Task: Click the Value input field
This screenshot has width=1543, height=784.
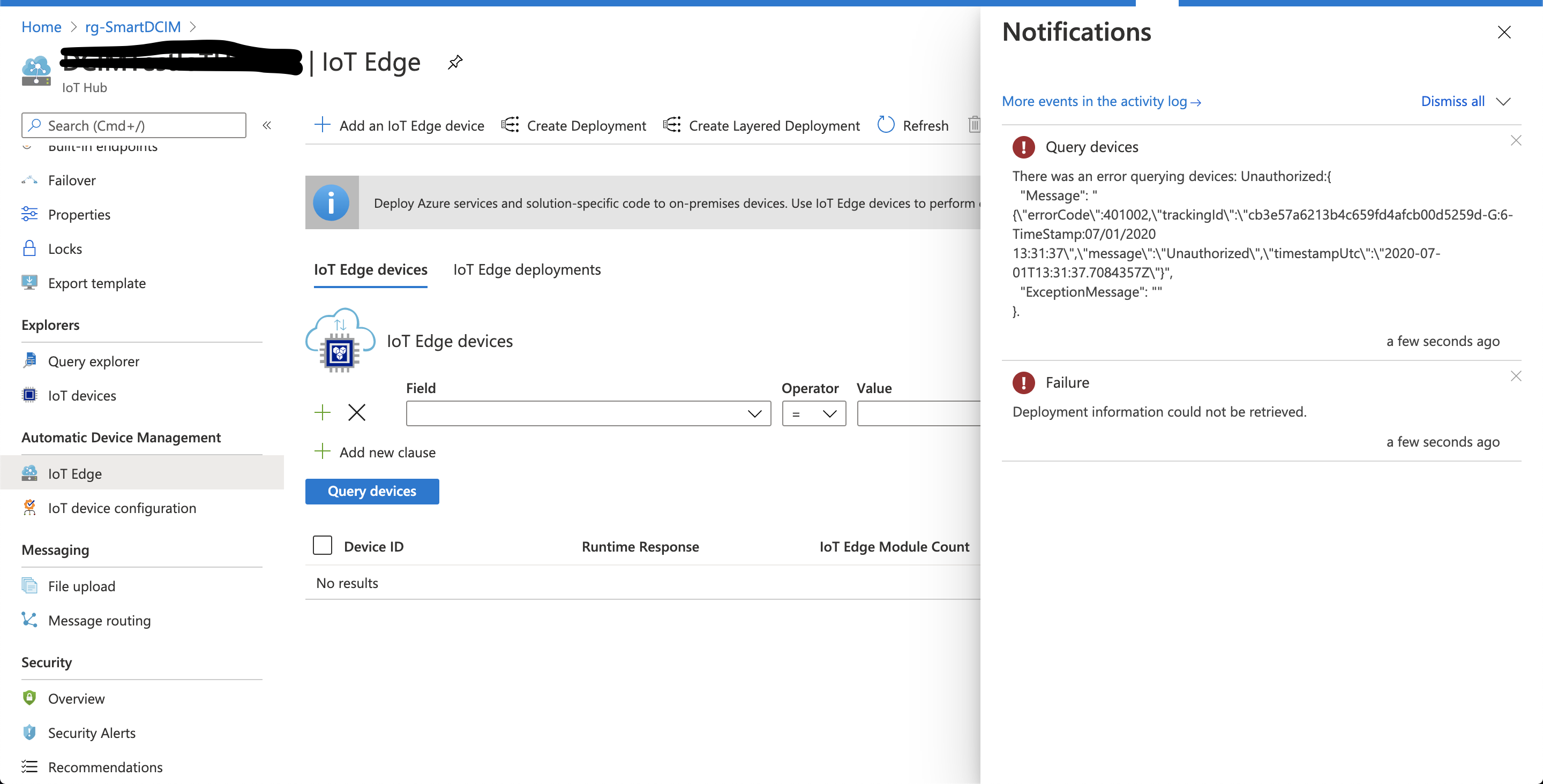Action: tap(918, 413)
